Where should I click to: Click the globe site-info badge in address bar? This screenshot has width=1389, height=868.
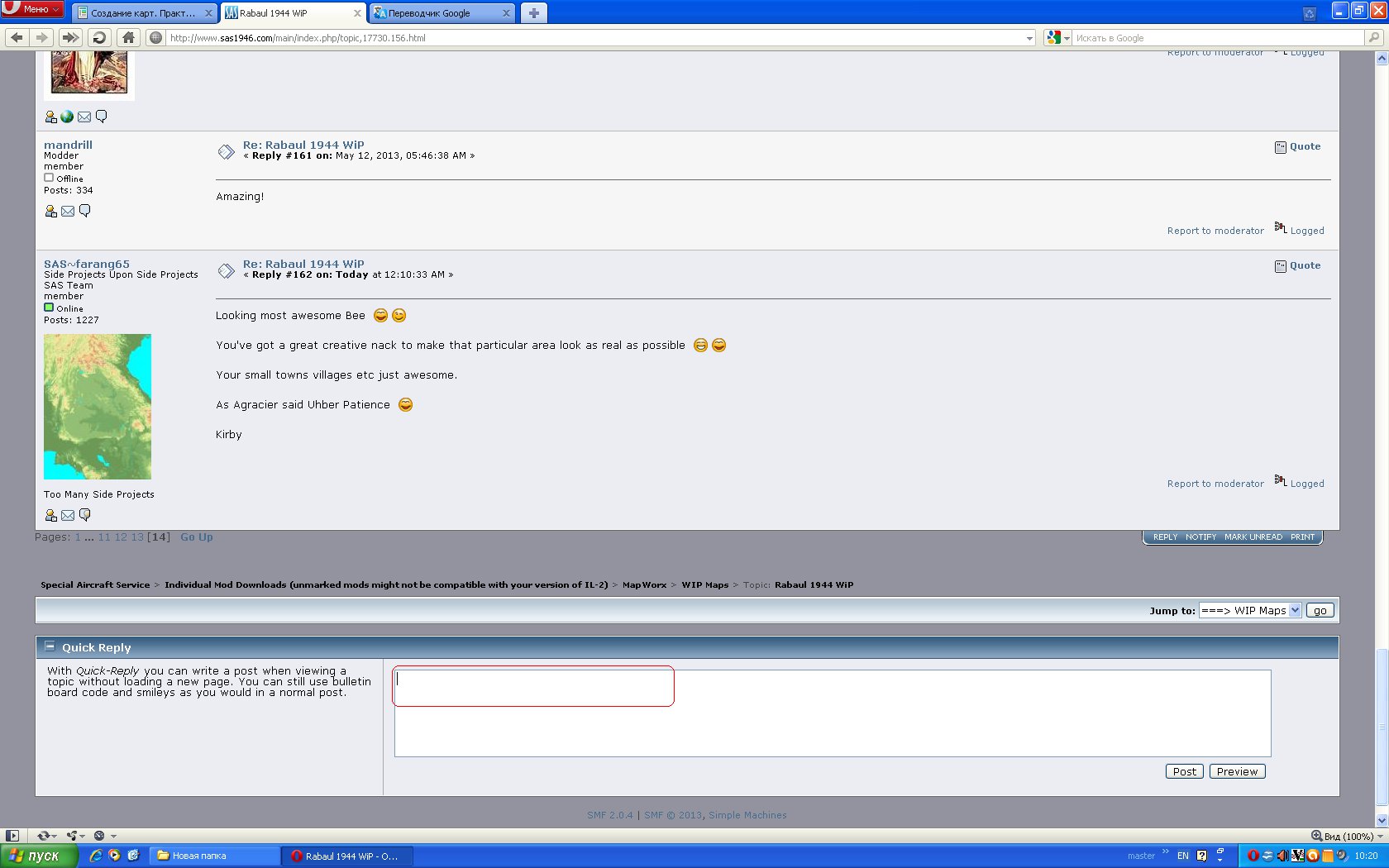156,37
